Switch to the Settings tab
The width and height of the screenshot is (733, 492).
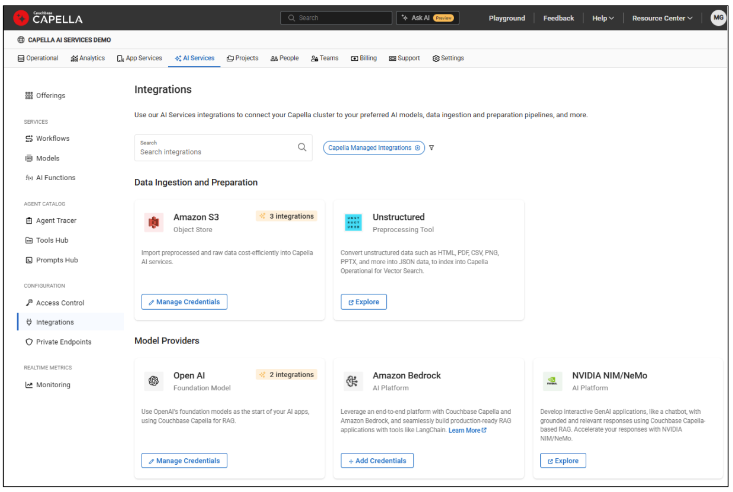click(x=448, y=58)
